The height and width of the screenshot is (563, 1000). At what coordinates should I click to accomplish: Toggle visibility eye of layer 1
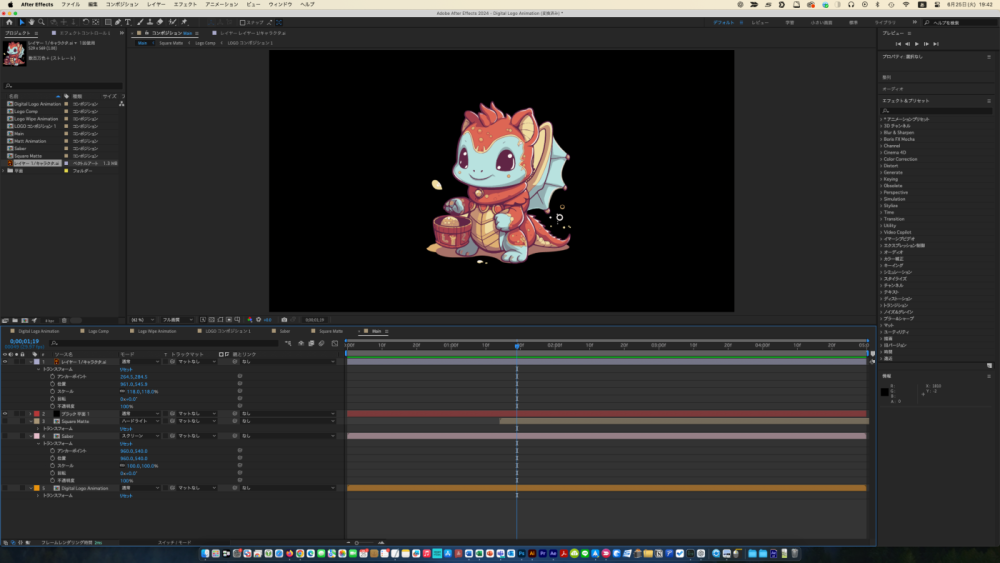click(5, 361)
